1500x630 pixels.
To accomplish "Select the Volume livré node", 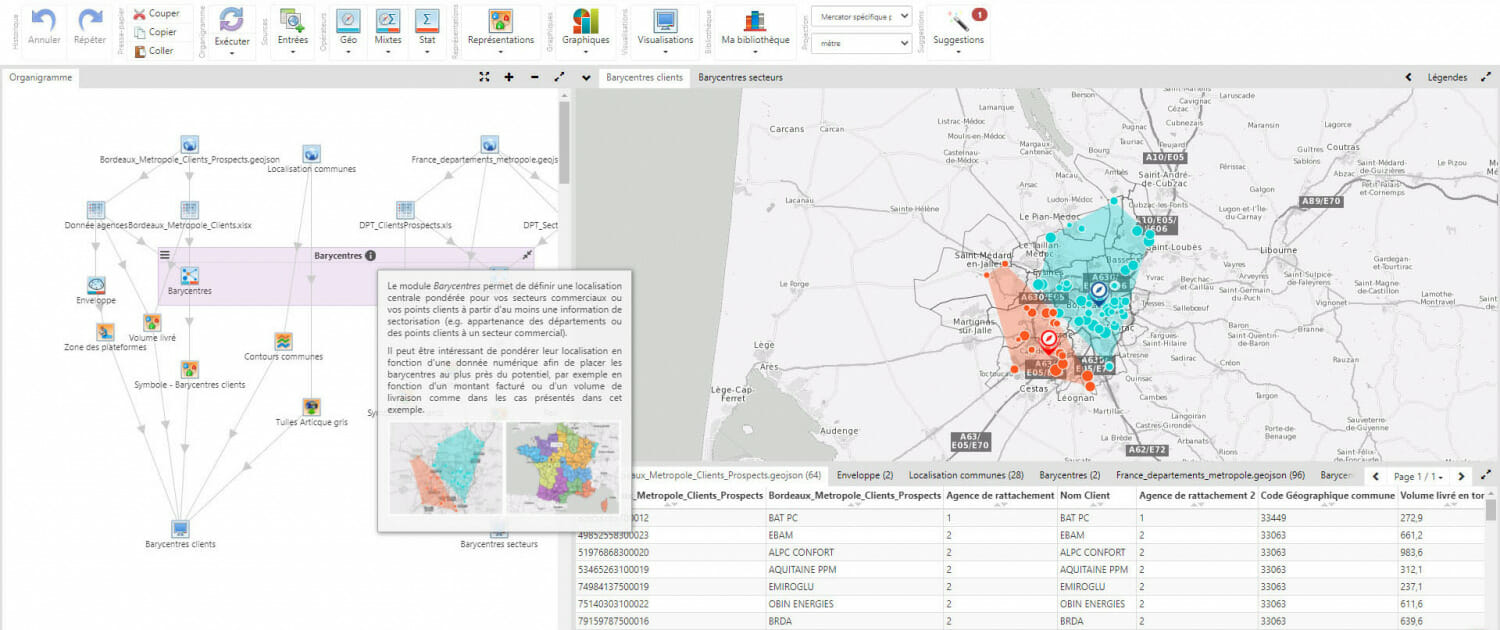I will (x=152, y=322).
